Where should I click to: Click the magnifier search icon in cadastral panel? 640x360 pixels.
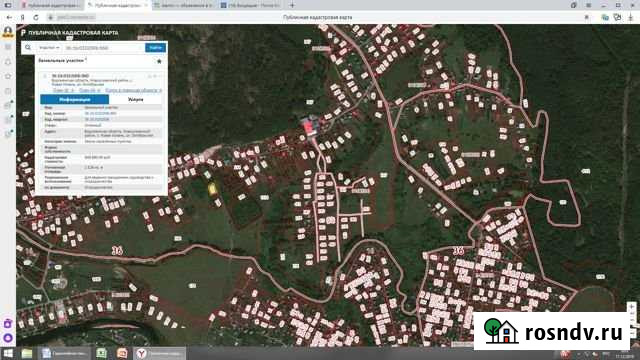click(28, 48)
